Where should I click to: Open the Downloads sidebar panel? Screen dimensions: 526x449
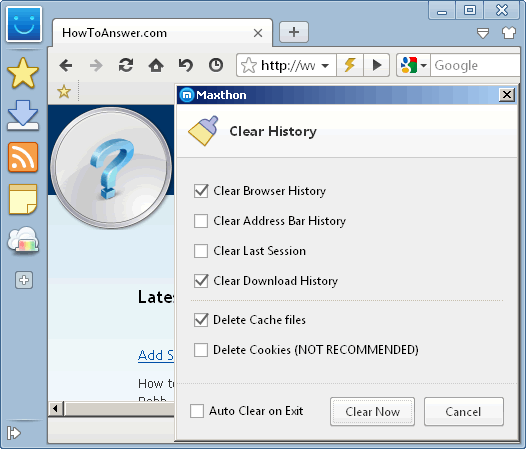coord(23,115)
